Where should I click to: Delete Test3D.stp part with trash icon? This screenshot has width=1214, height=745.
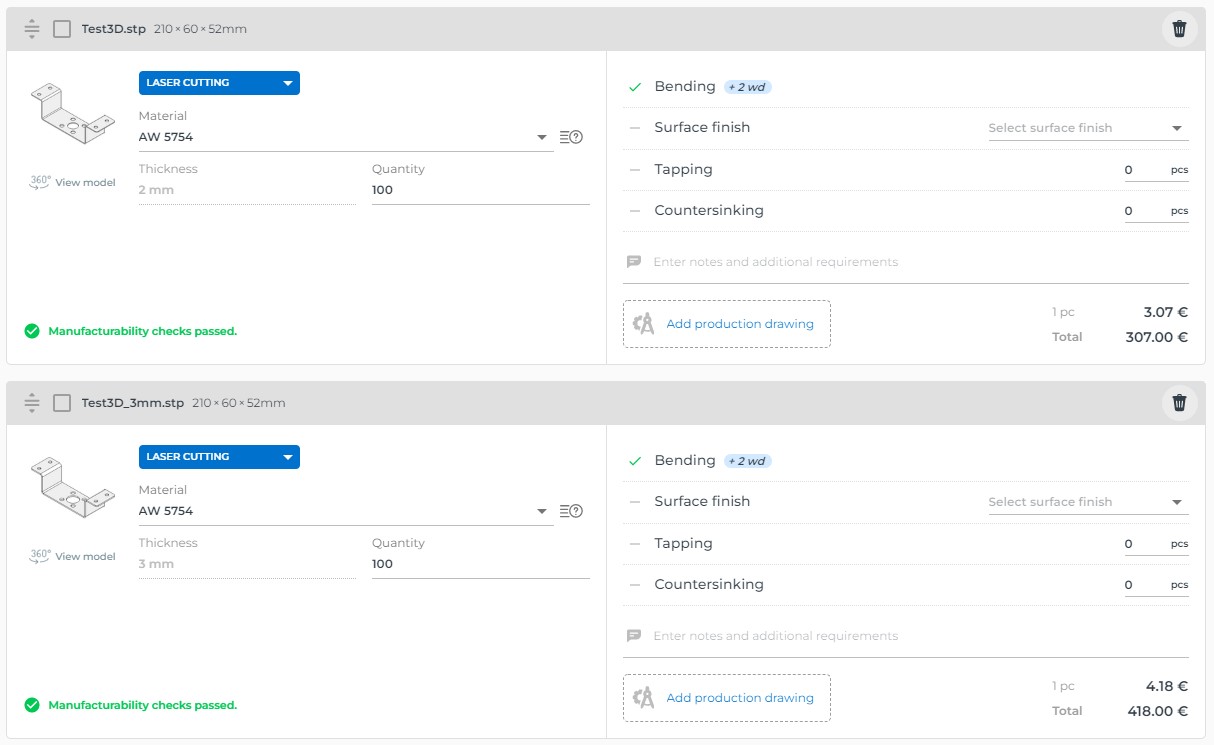(x=1179, y=29)
